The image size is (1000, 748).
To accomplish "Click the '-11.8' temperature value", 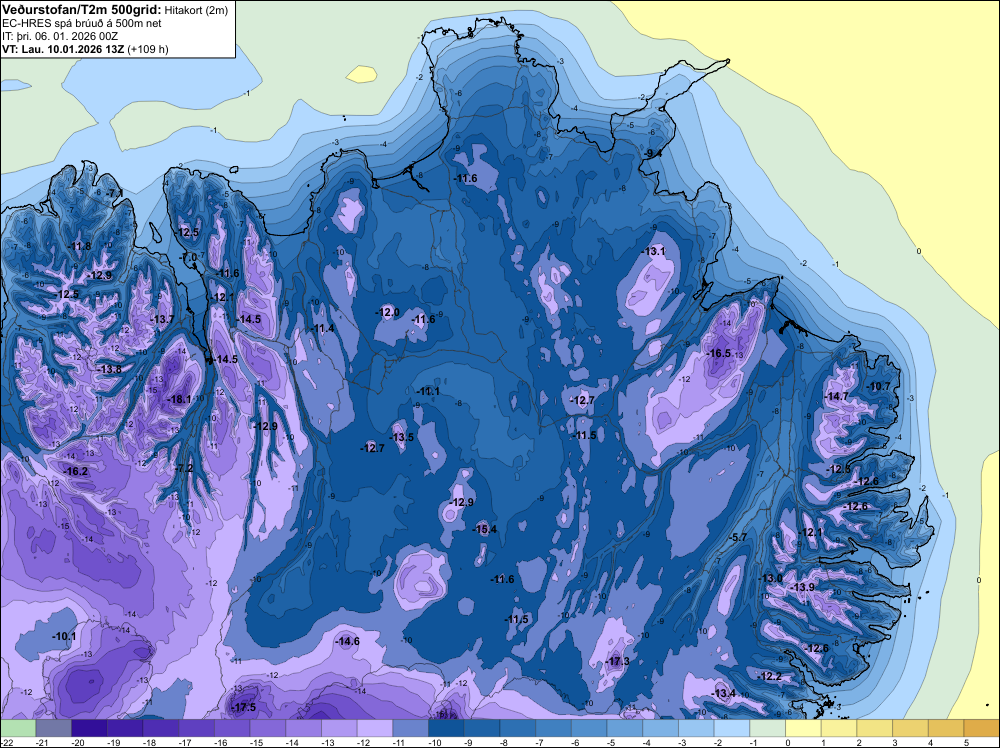I will 79,246.
